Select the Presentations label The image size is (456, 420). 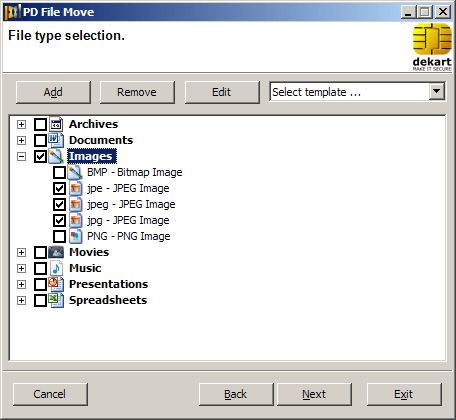point(108,284)
